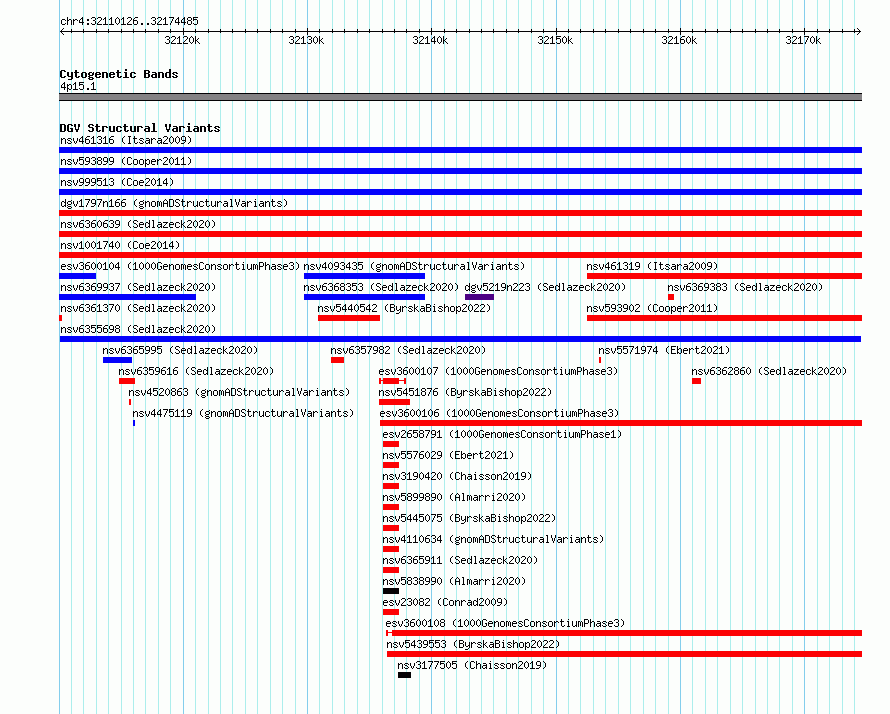
Task: Select nsv4475119 gnomAD variant label
Action: (x=243, y=413)
